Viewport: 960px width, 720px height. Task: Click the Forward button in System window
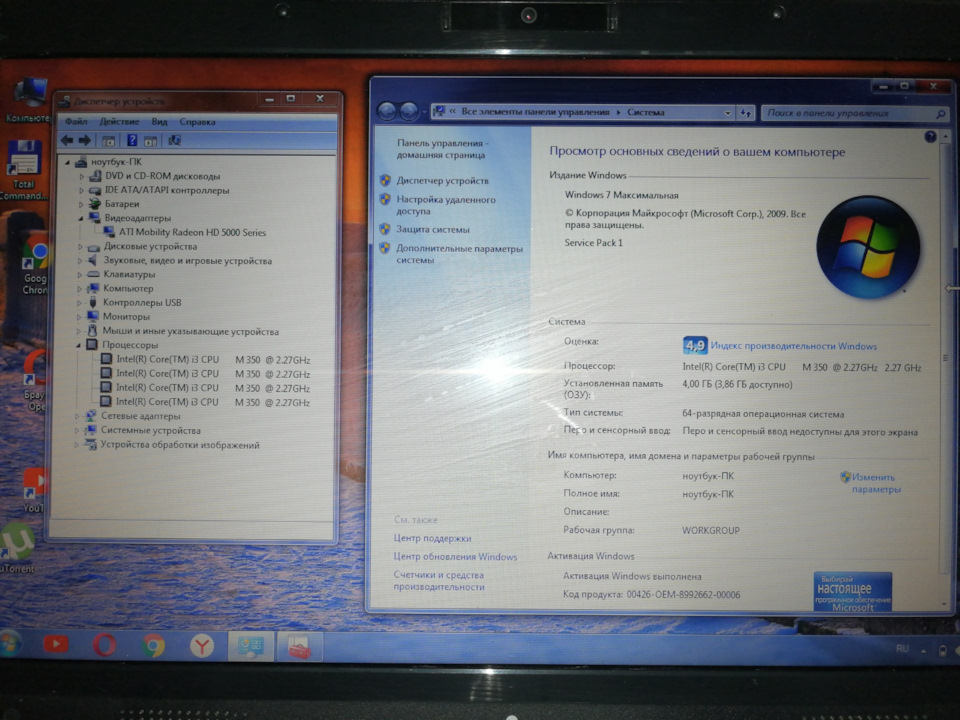(x=408, y=111)
